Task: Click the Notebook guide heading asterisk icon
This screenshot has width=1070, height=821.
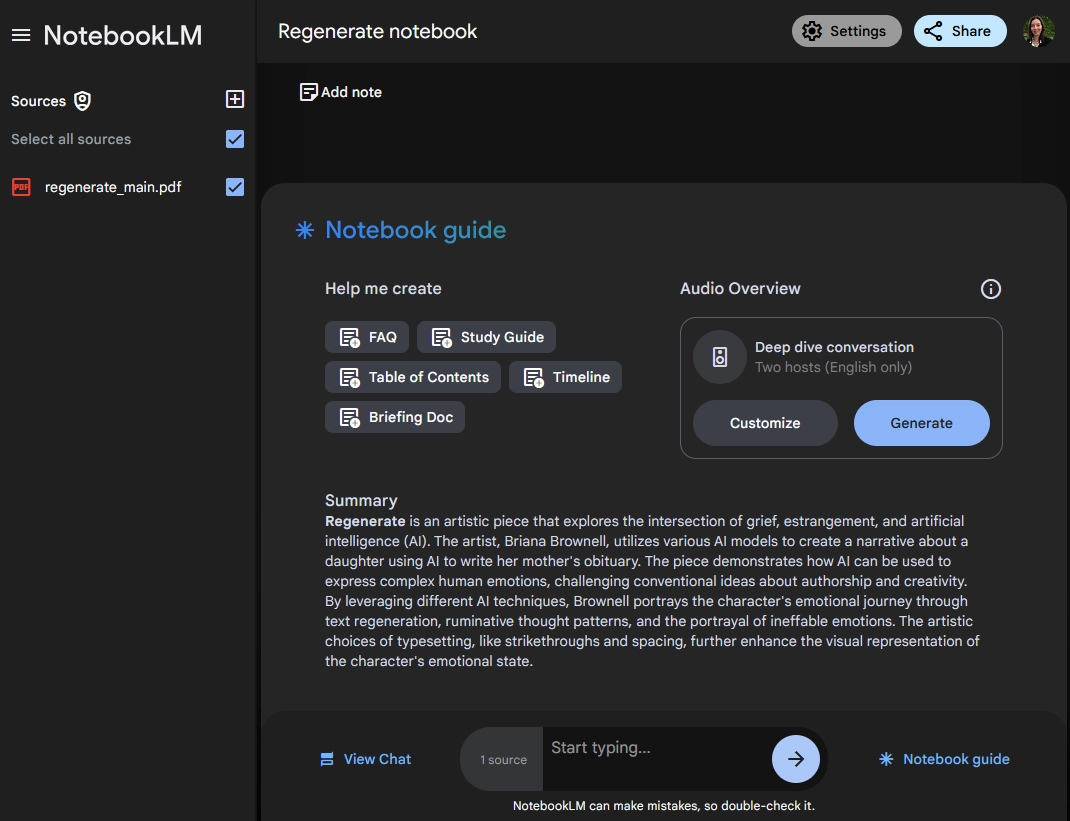Action: pyautogui.click(x=304, y=230)
